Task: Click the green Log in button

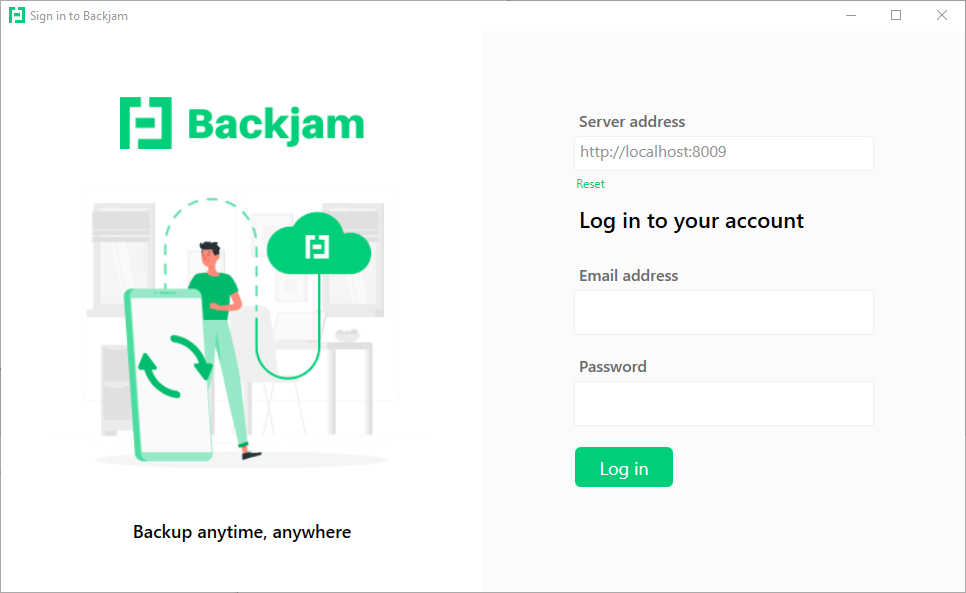Action: (x=623, y=467)
